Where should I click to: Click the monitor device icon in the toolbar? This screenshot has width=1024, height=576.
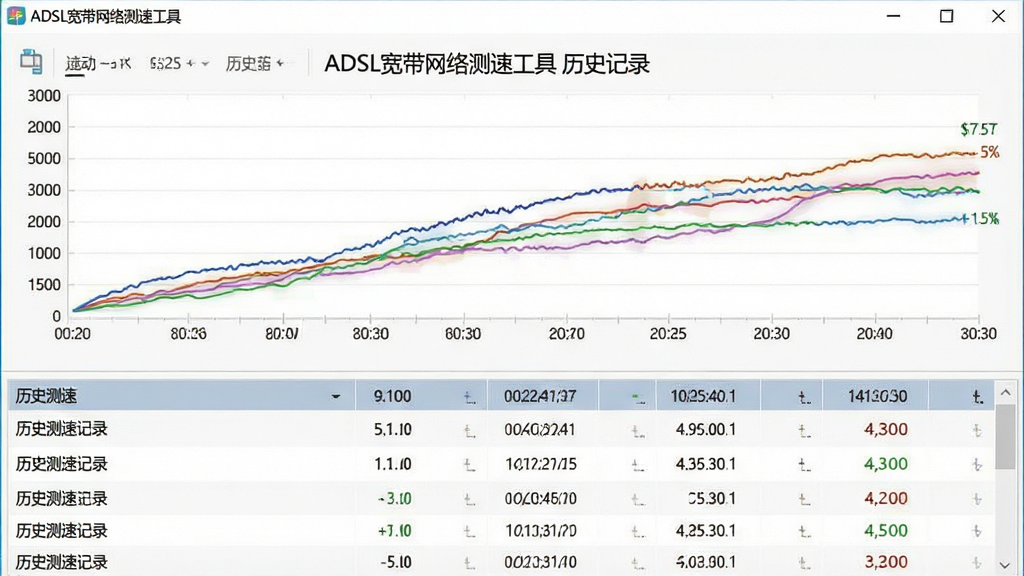[31, 62]
